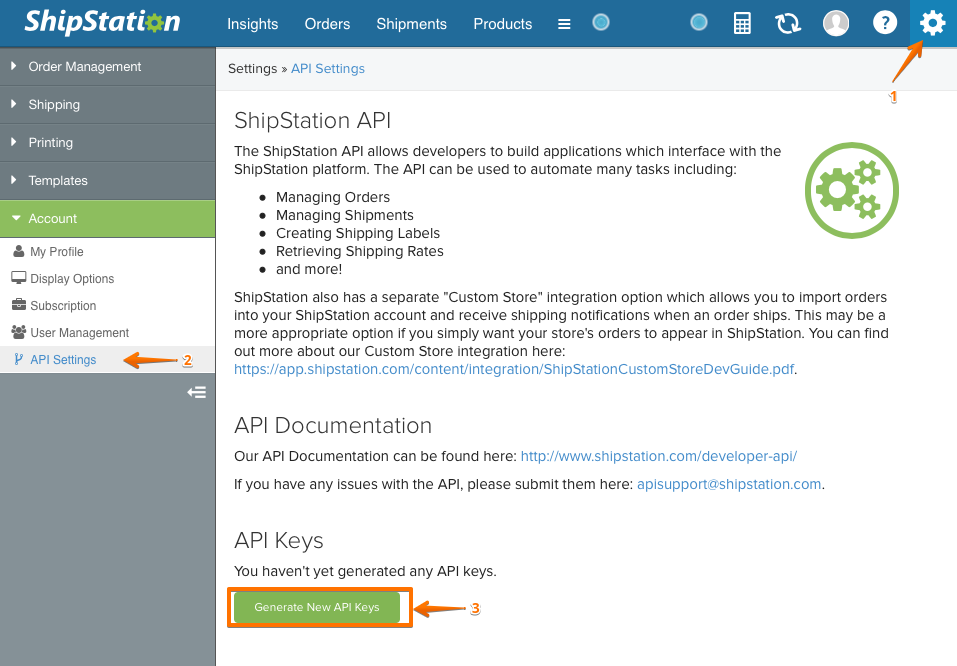
Task: Open My Profile settings
Action: (57, 252)
